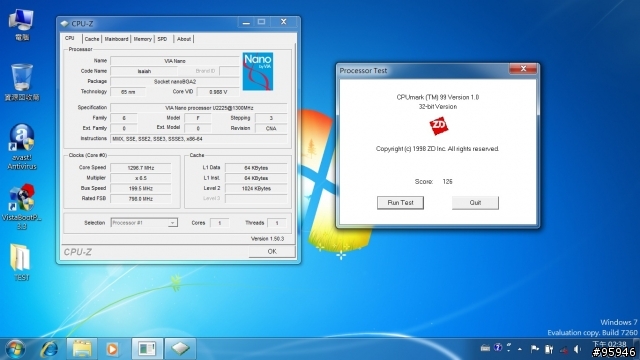The width and height of the screenshot is (640, 360).
Task: Close the Processor Test dialog
Action: [523, 69]
